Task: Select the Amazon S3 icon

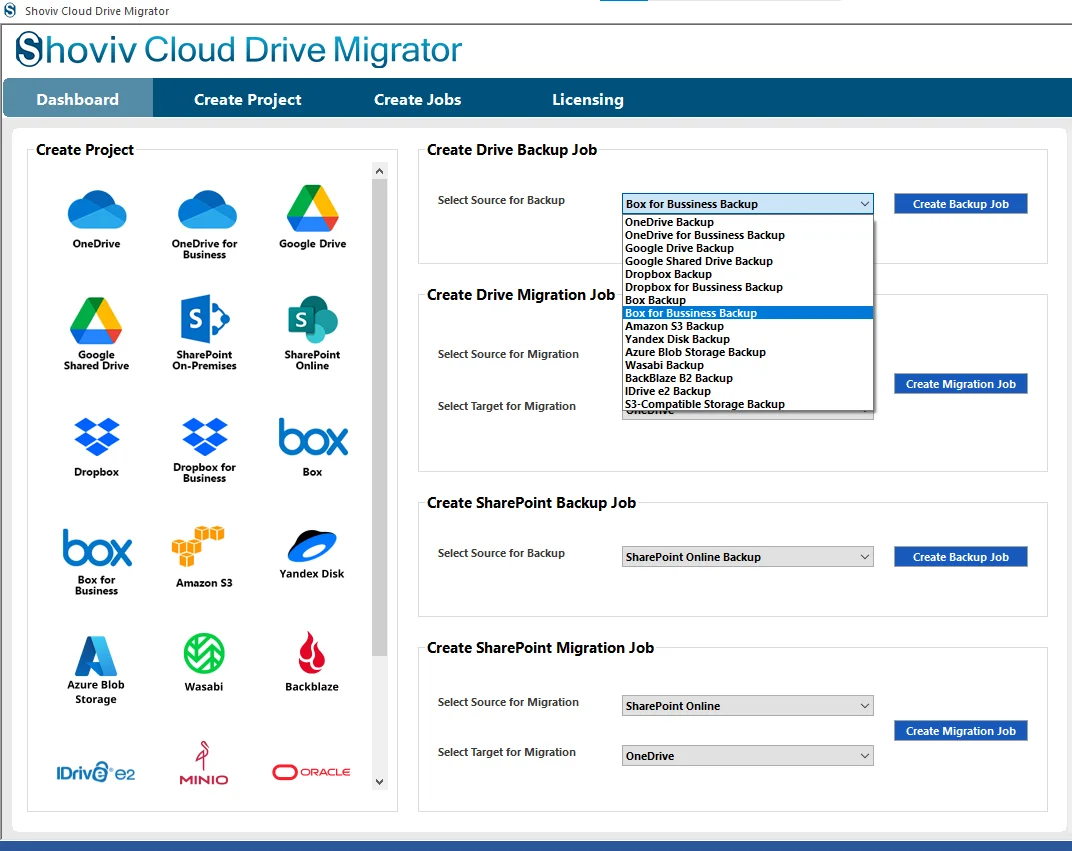Action: [198, 545]
